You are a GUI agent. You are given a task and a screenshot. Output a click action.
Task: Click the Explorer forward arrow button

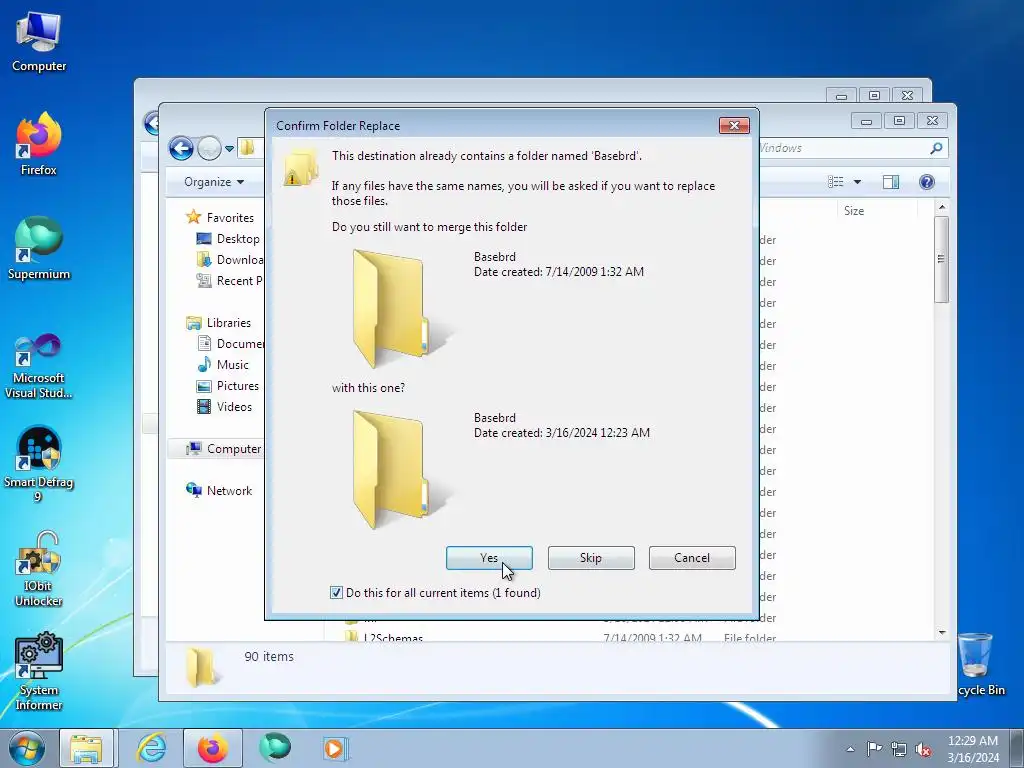[x=209, y=148]
